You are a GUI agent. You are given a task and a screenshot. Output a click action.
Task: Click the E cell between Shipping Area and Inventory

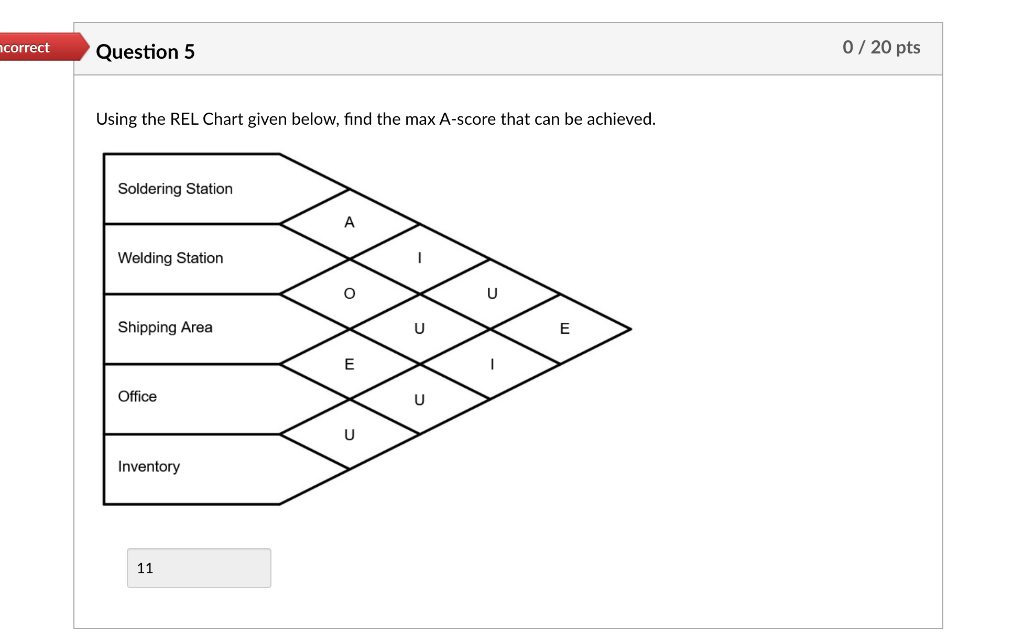[x=565, y=328]
